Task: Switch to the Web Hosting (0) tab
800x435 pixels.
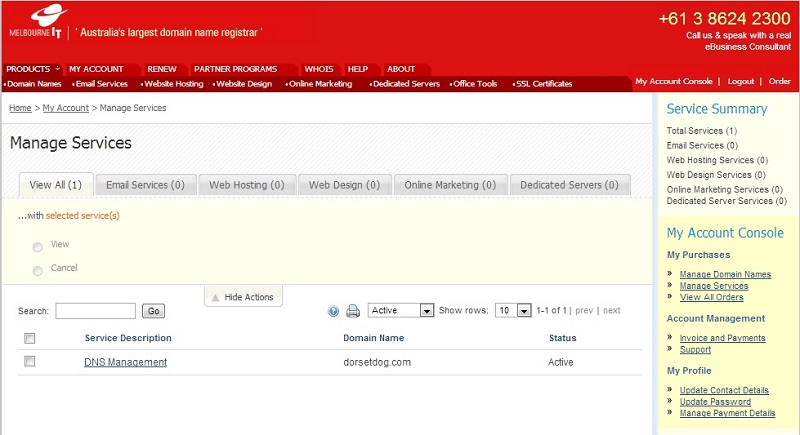Action: pyautogui.click(x=247, y=185)
